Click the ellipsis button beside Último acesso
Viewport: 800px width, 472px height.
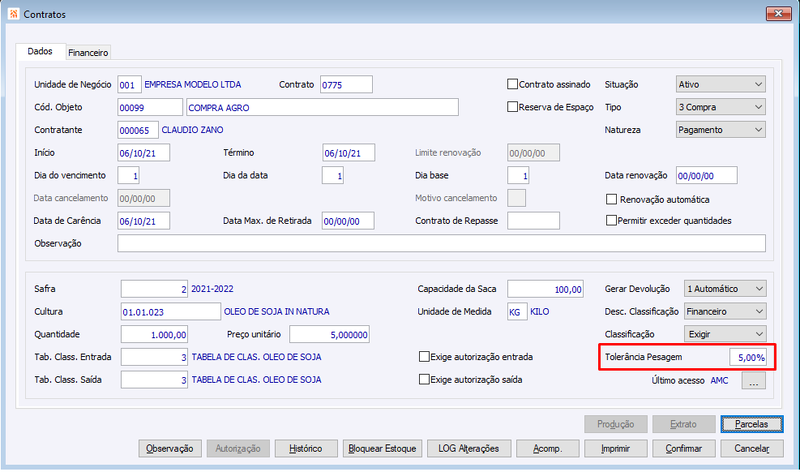[754, 381]
